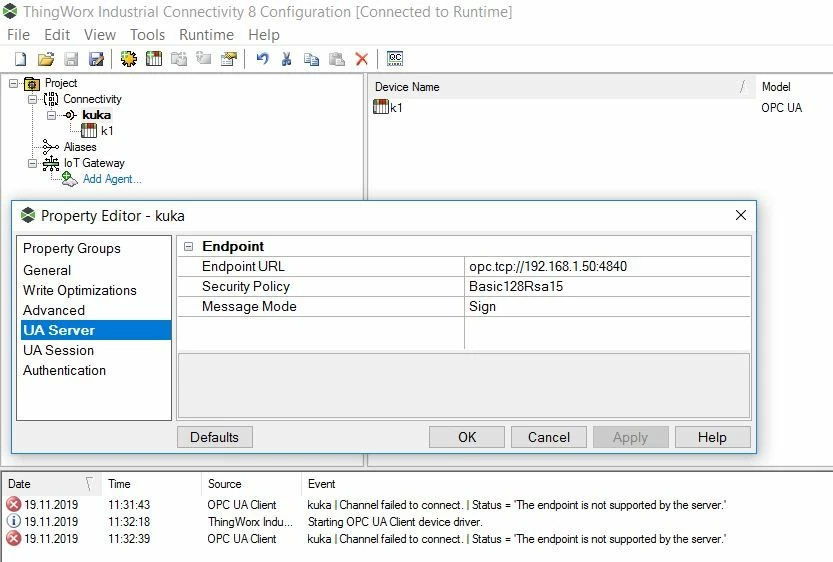
Task: Open the View menu
Action: (x=100, y=35)
